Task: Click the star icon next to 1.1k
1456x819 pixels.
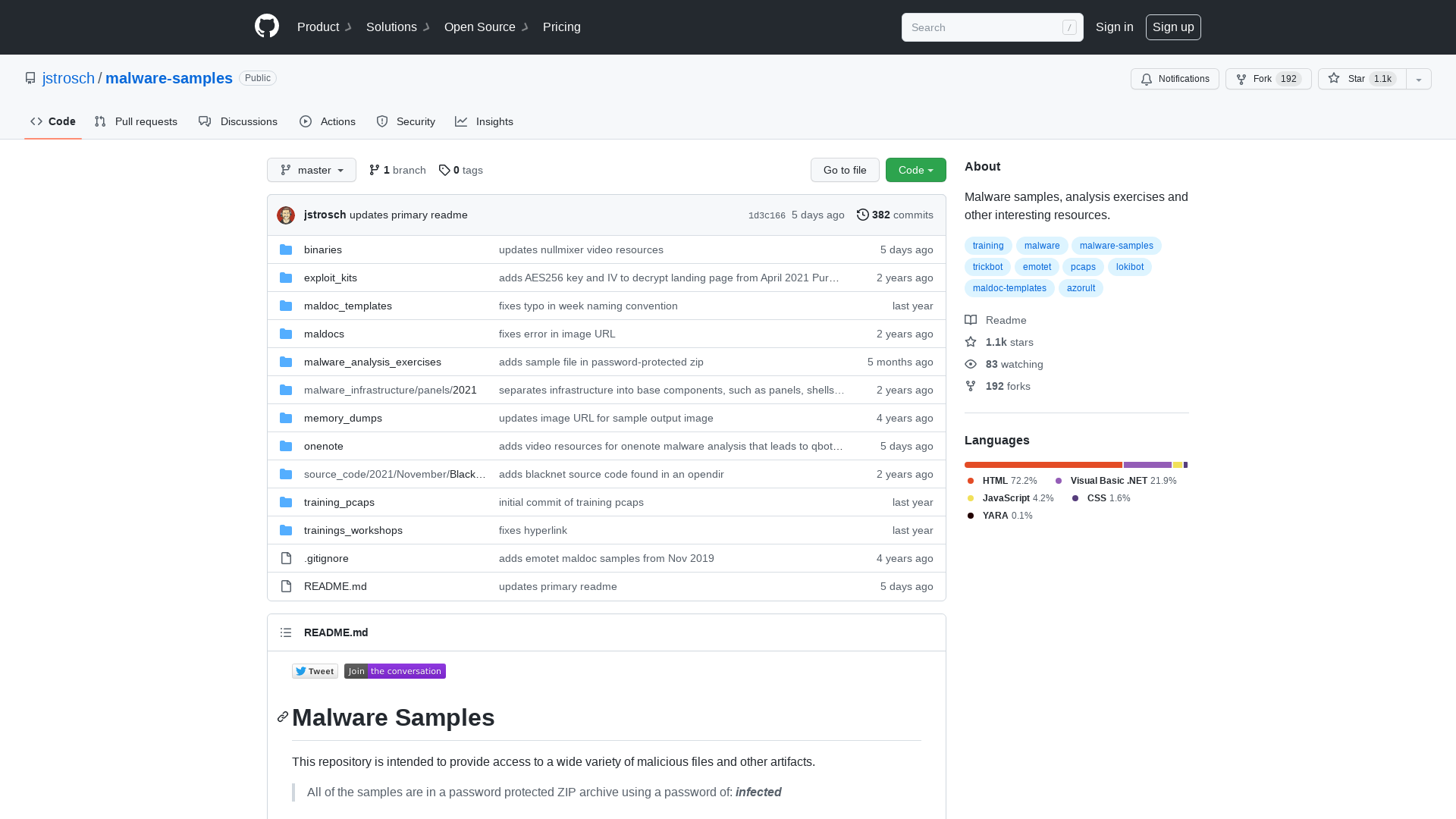Action: point(1334,78)
